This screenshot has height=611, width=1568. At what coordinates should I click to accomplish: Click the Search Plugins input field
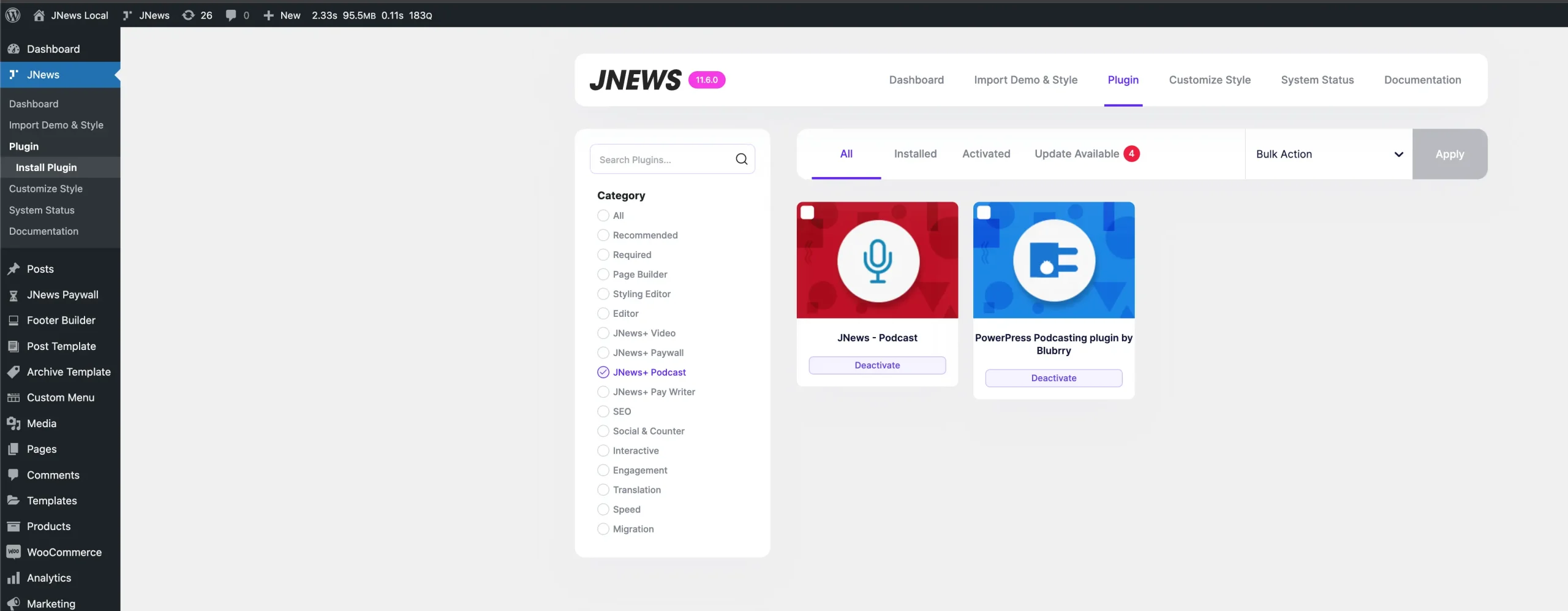coord(663,159)
